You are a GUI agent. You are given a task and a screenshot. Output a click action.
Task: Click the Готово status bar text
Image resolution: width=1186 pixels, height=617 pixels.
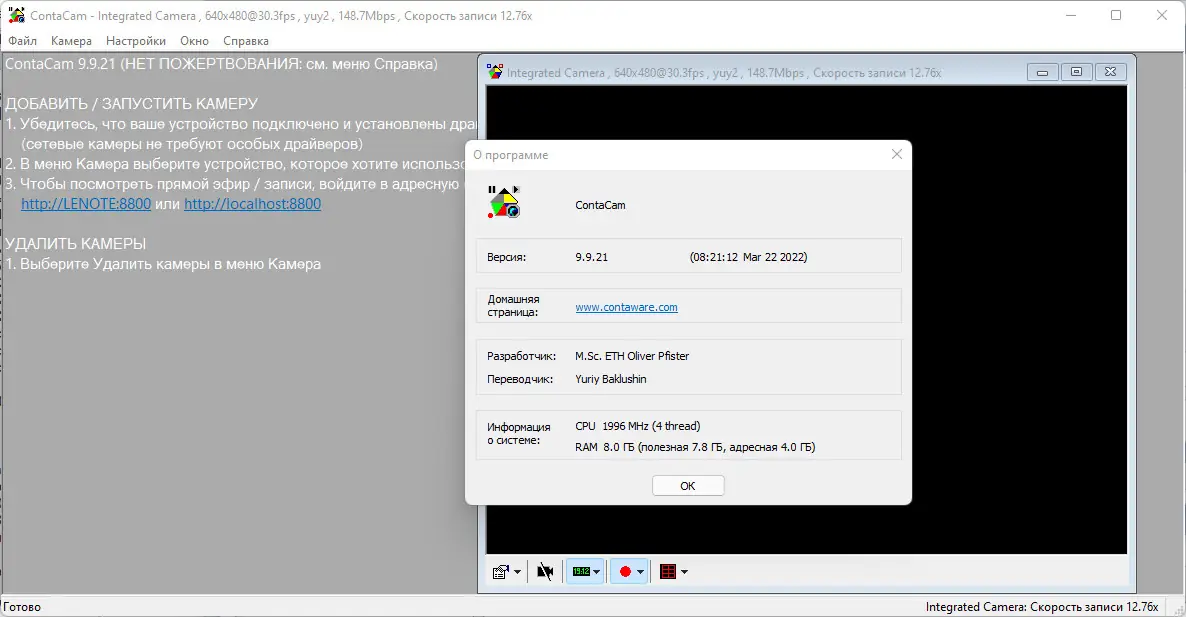(x=22, y=606)
